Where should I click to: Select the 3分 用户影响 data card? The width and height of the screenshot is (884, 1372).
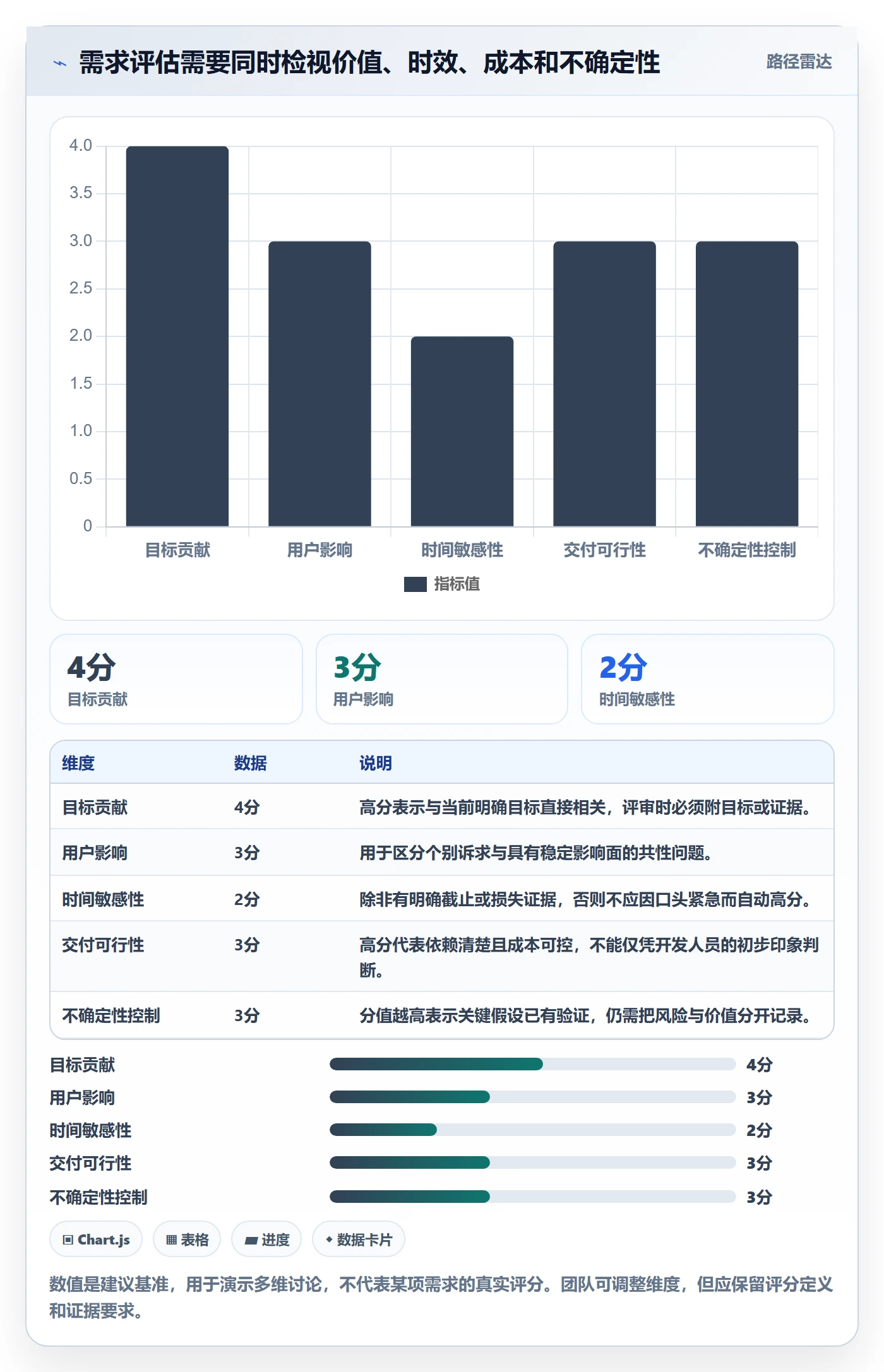[x=442, y=679]
